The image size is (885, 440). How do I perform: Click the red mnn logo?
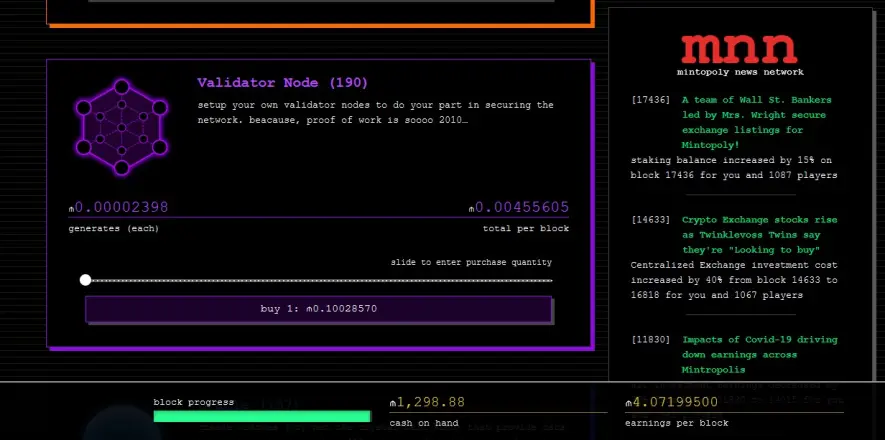click(x=739, y=49)
